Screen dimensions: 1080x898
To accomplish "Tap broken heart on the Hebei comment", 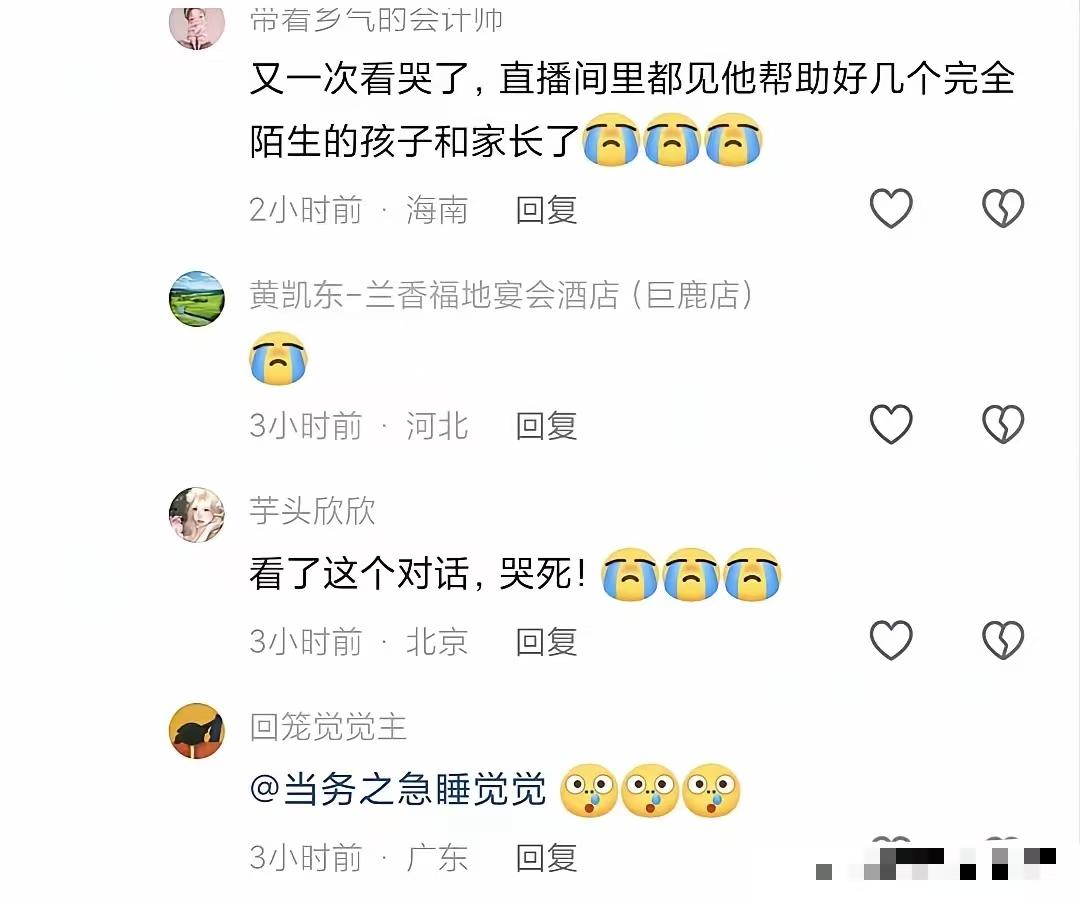I will (x=1002, y=424).
